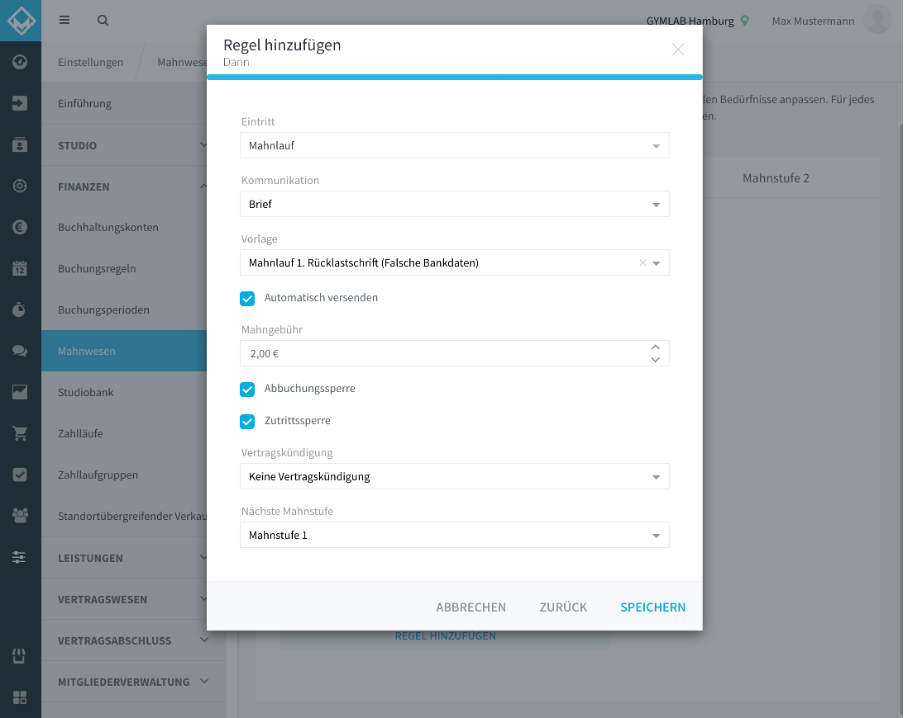
Task: Toggle the Abbuchungssperre checkbox
Action: click(247, 389)
